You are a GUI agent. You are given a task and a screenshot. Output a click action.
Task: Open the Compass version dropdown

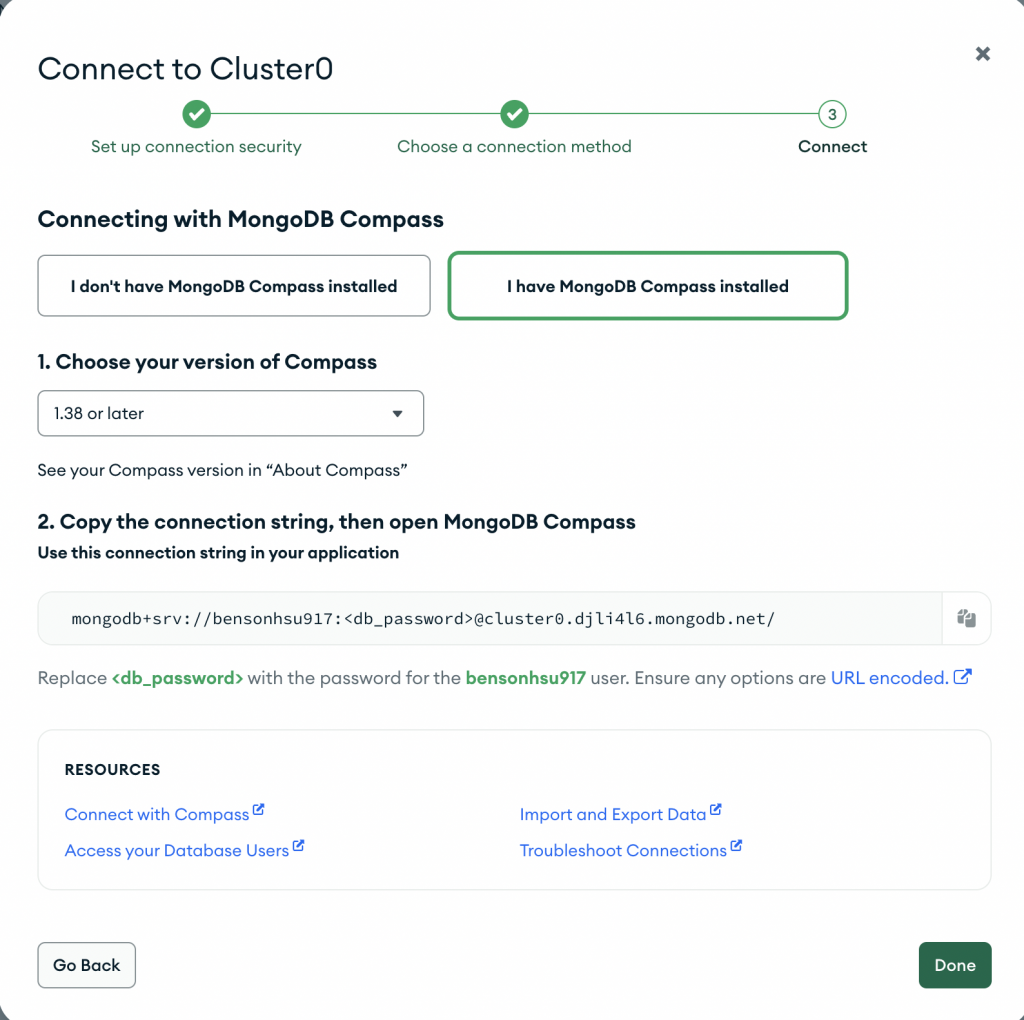231,413
